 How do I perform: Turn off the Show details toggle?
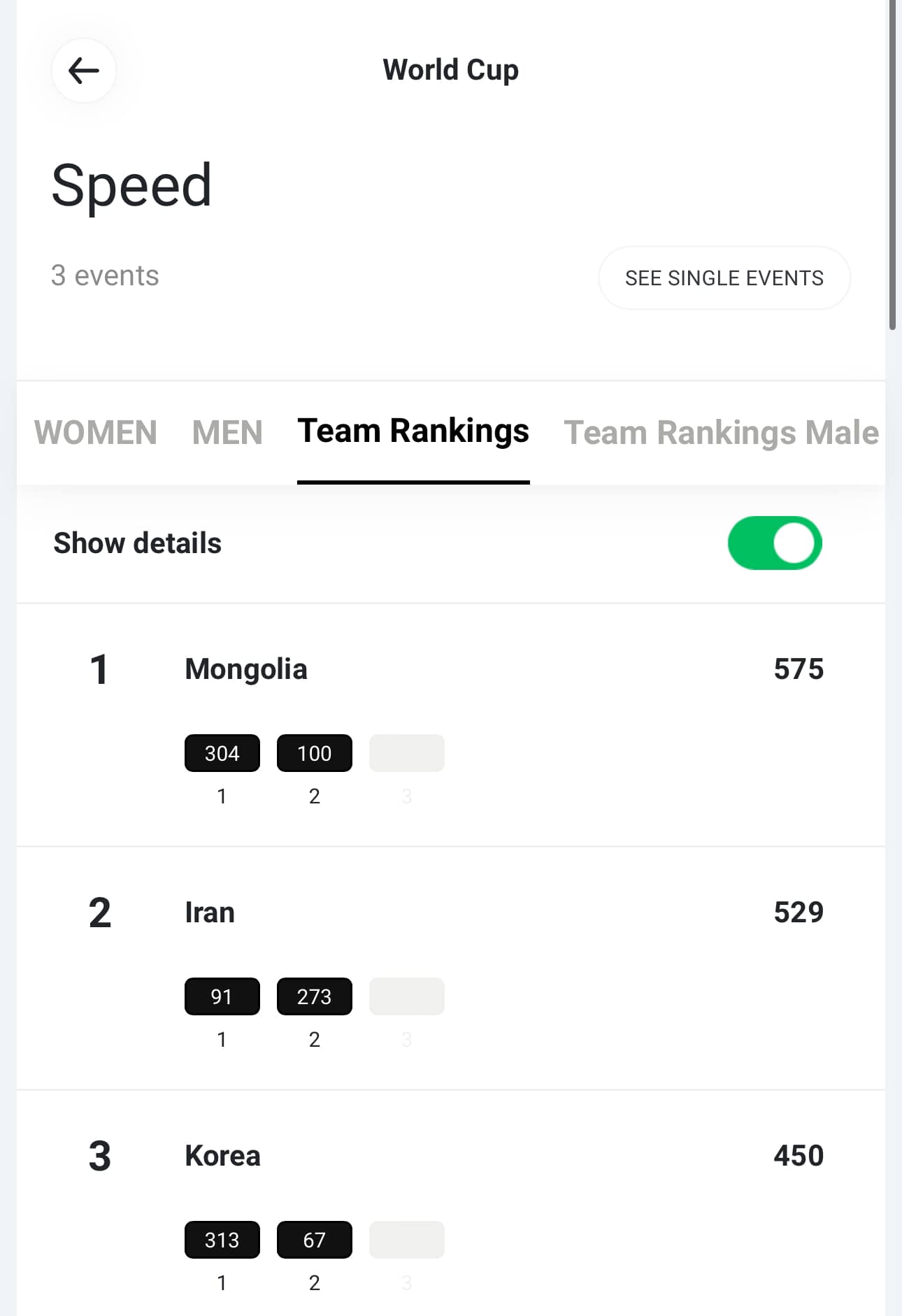click(775, 543)
